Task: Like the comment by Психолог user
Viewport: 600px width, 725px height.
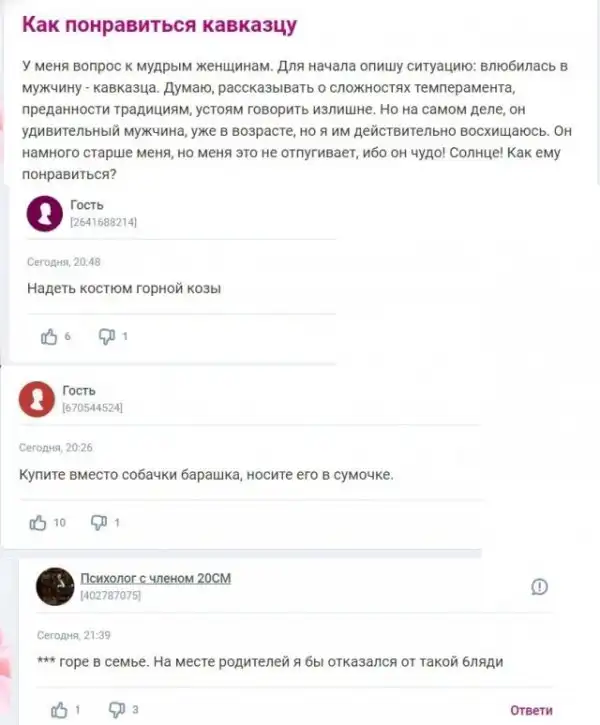Action: click(x=59, y=710)
